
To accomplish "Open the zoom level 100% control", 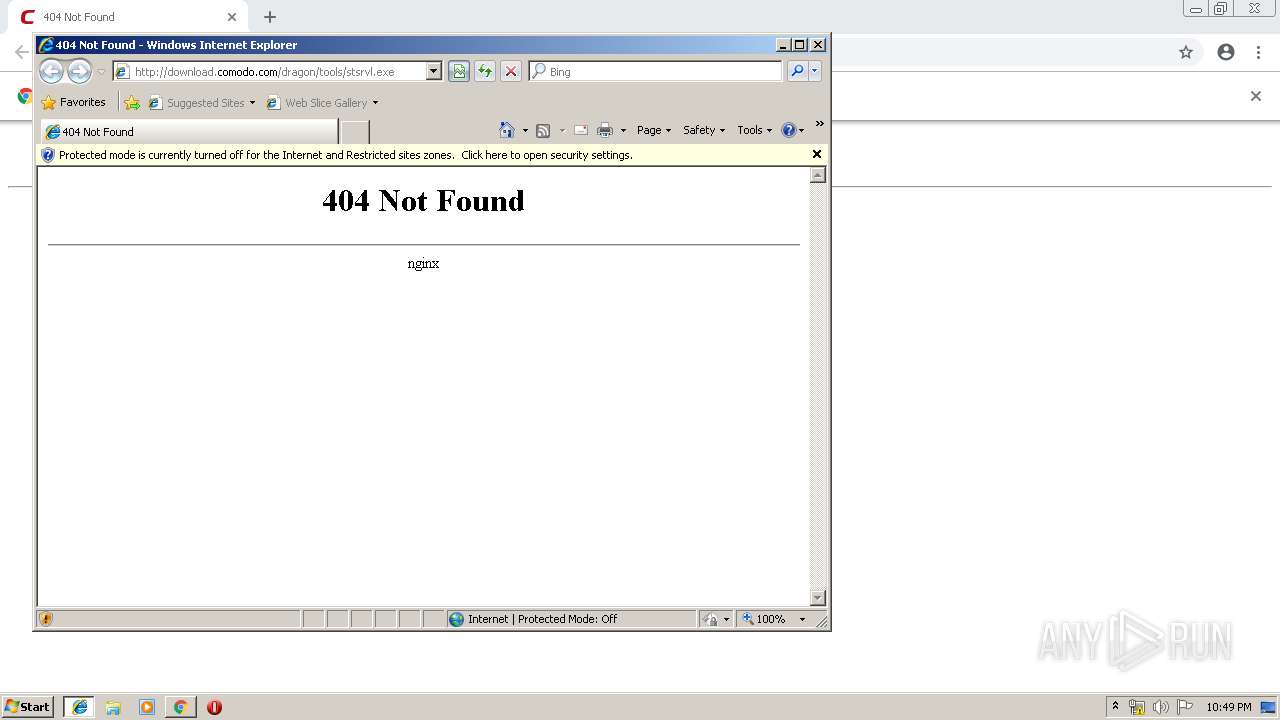I will pyautogui.click(x=766, y=619).
